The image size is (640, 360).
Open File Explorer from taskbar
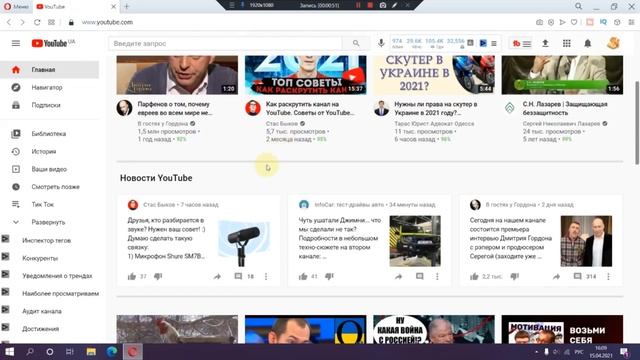click(x=91, y=351)
